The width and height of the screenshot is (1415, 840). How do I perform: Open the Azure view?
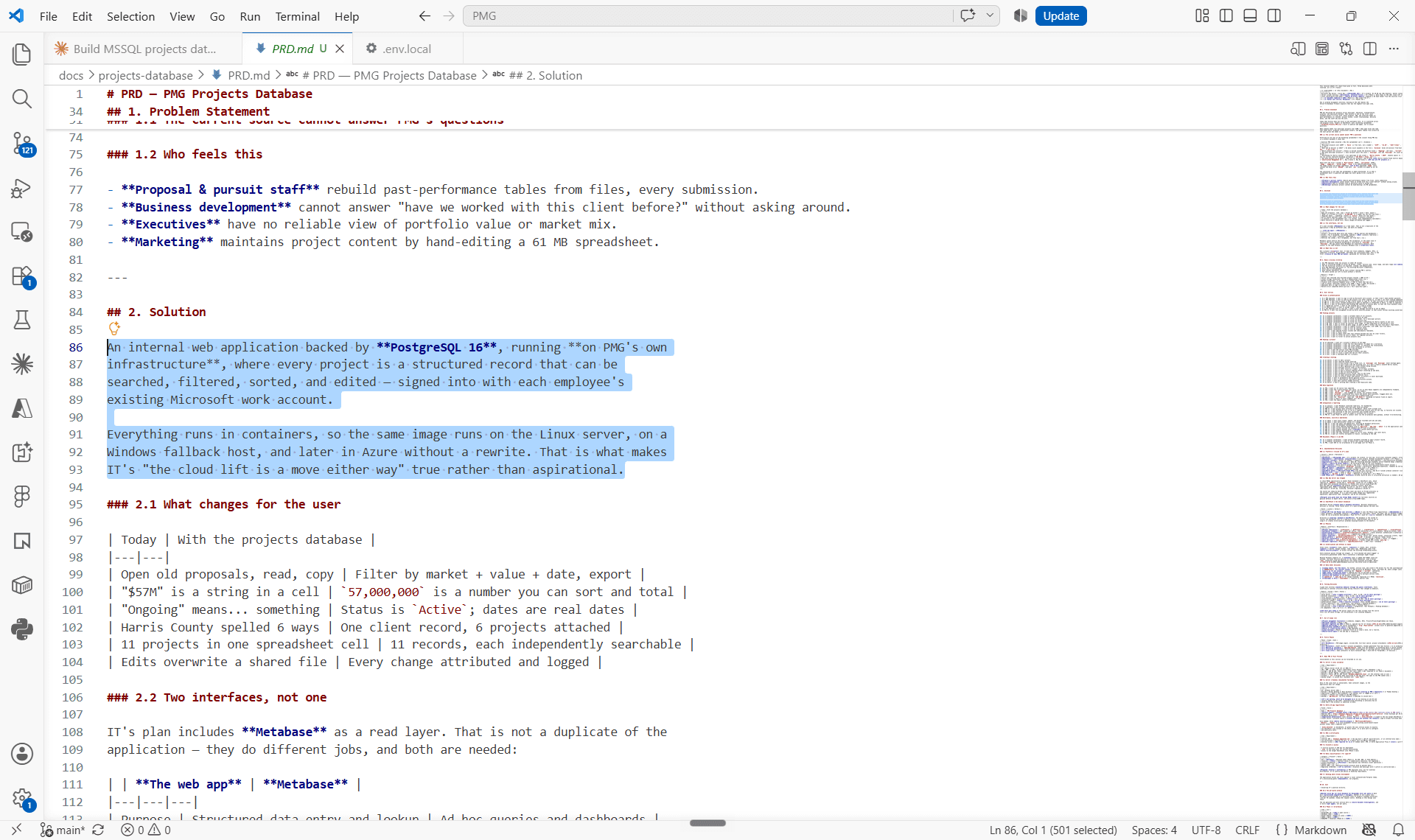pos(22,408)
